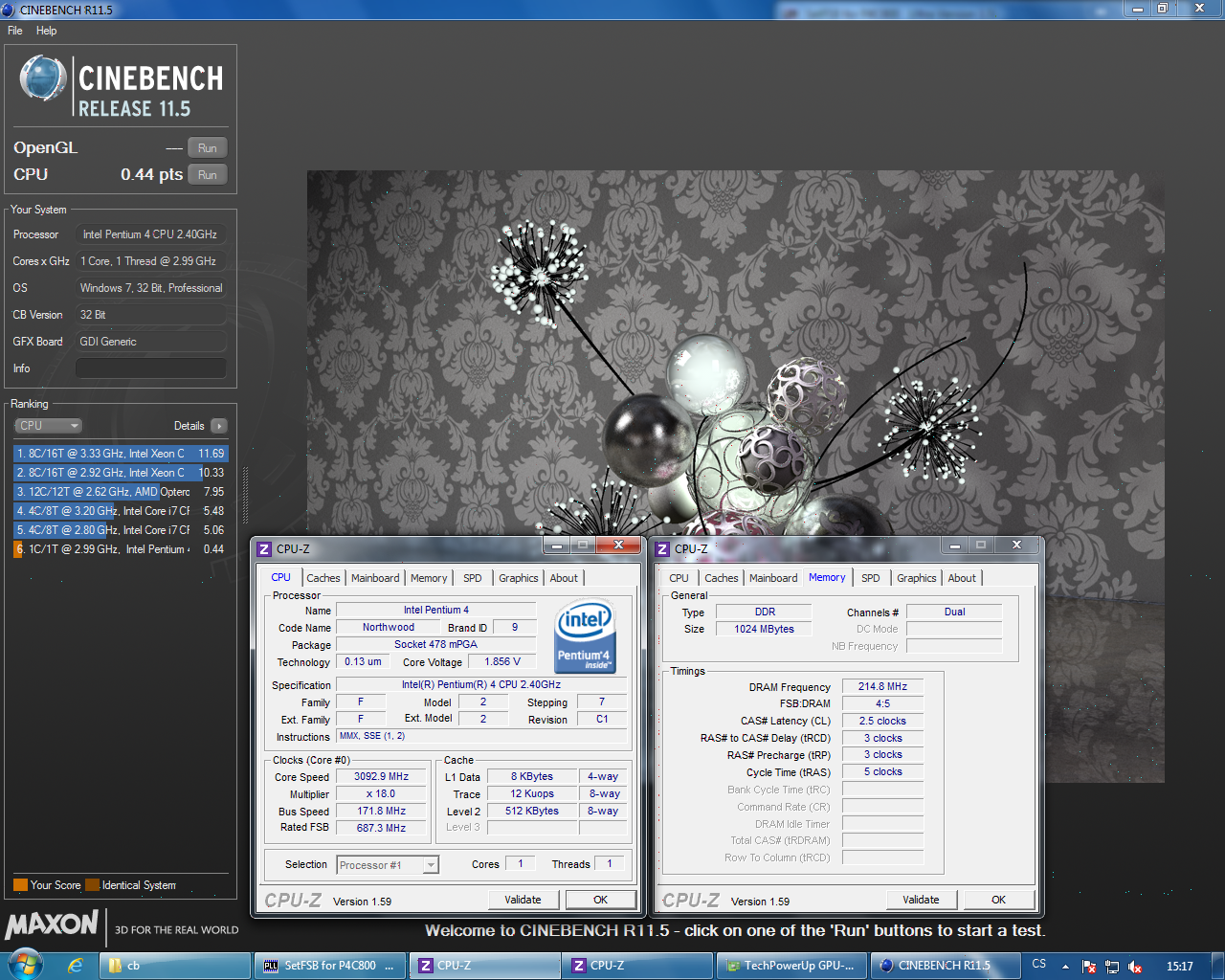This screenshot has height=980, width=1225.
Task: Switch to Graphics tab in right CPU-Z window
Action: coord(917,578)
